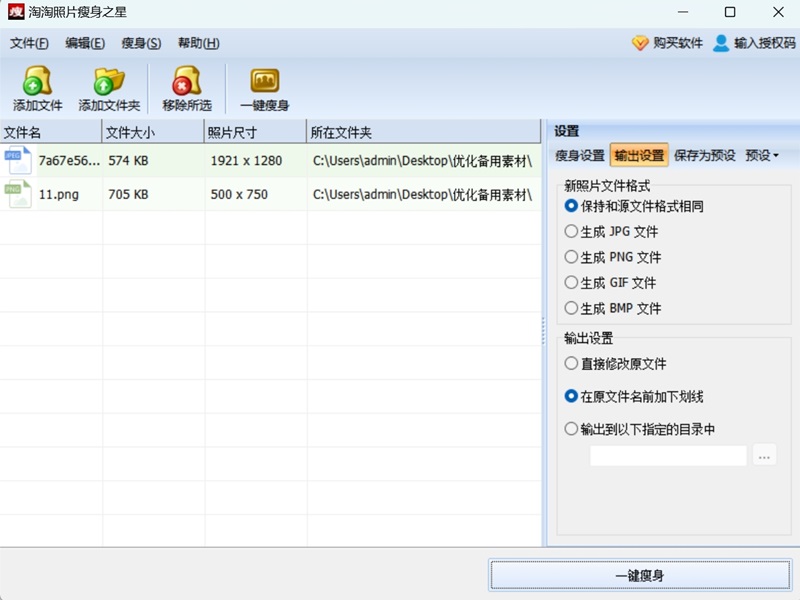Image resolution: width=800 pixels, height=600 pixels.
Task: Click the 705 KB size cell
Action: pyautogui.click(x=128, y=194)
